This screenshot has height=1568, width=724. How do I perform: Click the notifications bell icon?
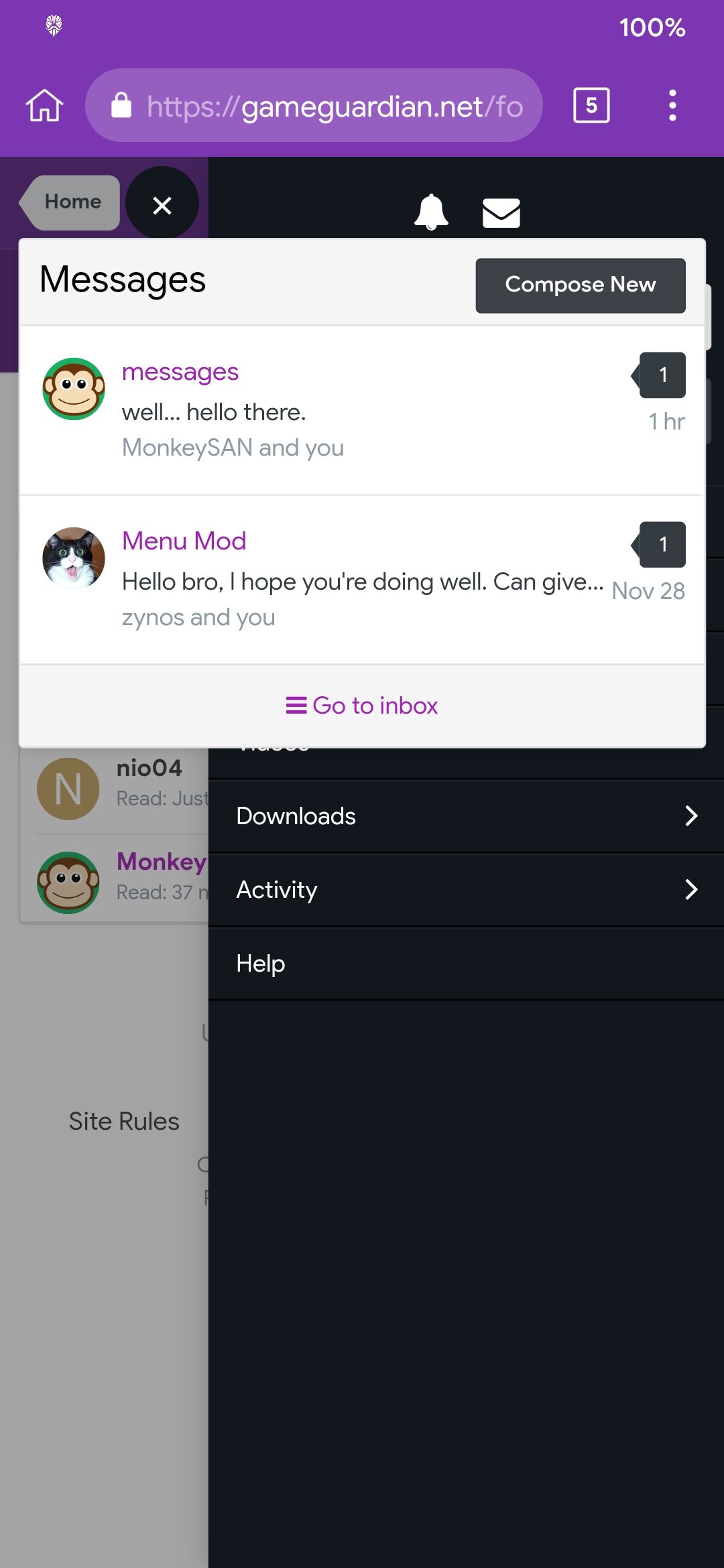[x=431, y=212]
